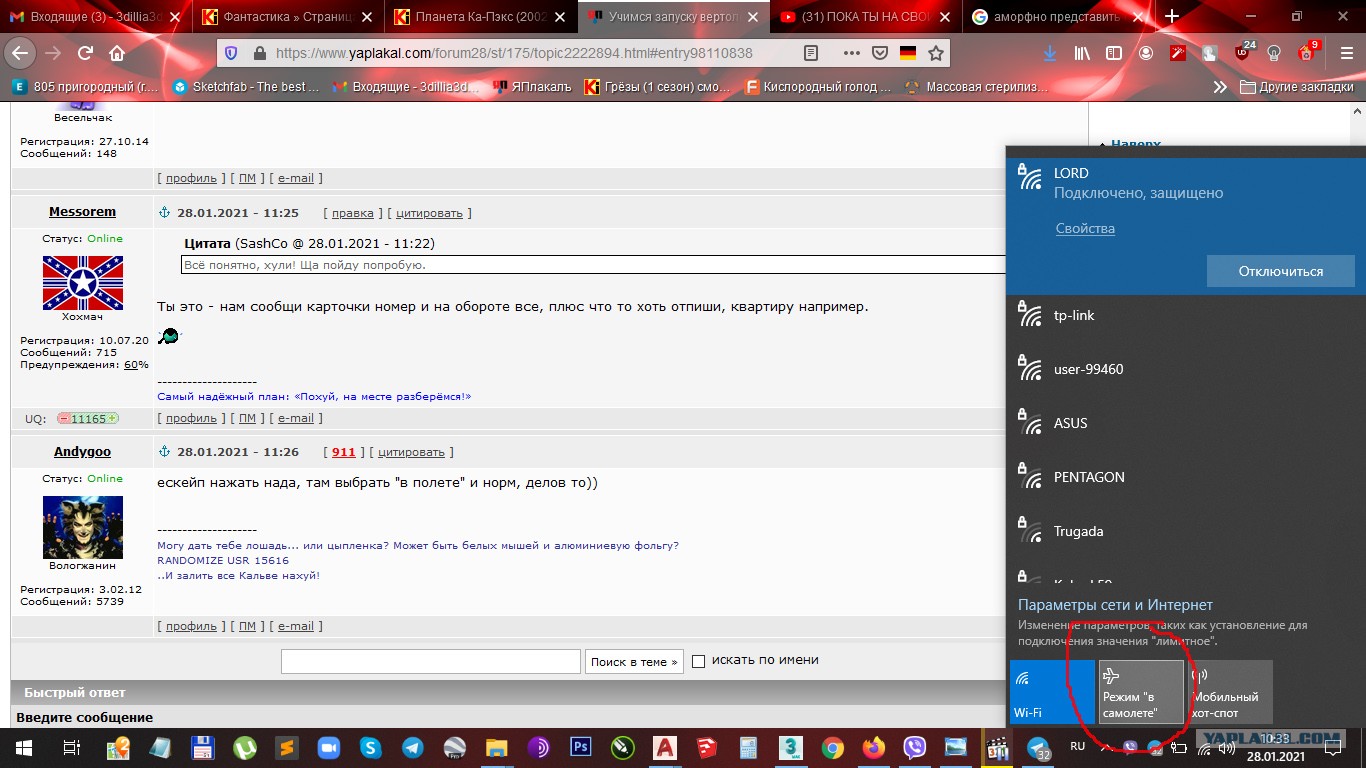The height and width of the screenshot is (768, 1366).
Task: Open the Firefox library icon
Action: (x=1082, y=53)
